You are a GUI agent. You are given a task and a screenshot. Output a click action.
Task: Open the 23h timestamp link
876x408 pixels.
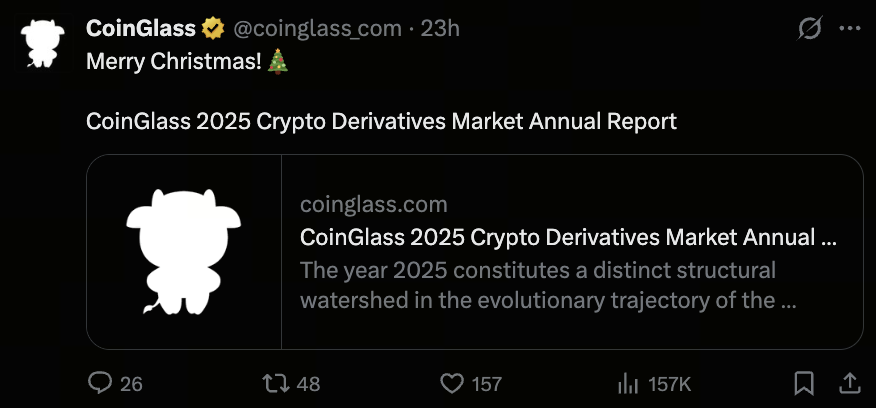[441, 29]
